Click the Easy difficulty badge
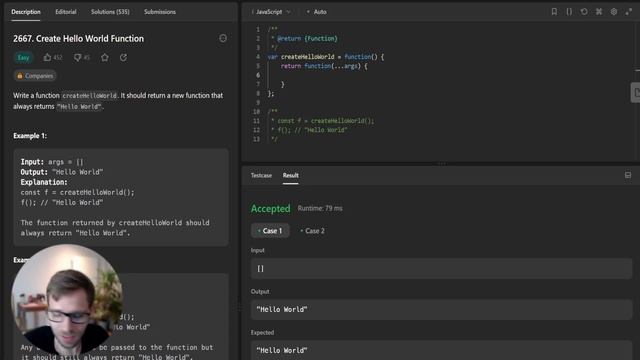This screenshot has height=360, width=640. [x=23, y=58]
